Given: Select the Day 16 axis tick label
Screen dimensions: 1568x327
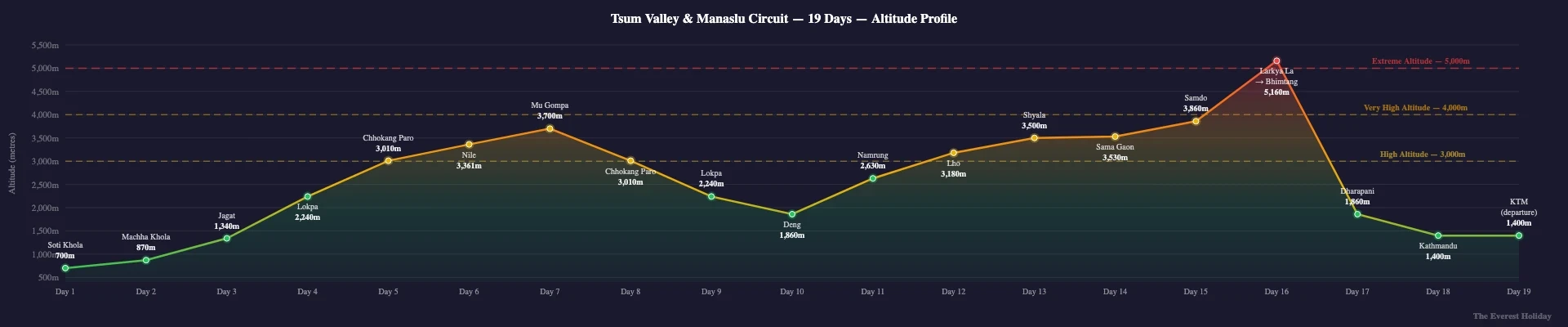Looking at the screenshot, I should click(1276, 292).
